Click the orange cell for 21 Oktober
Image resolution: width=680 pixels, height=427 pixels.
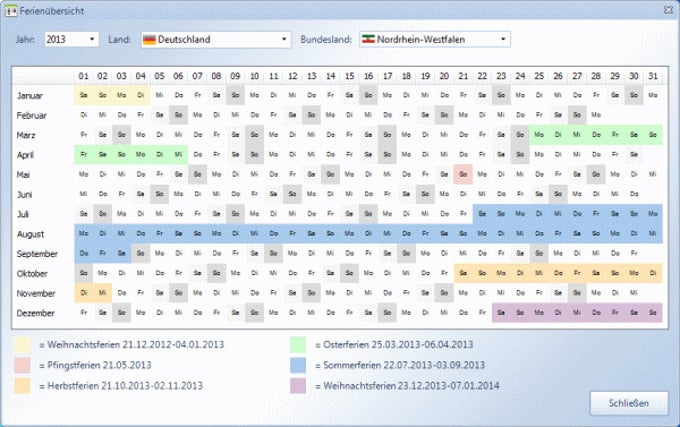click(463, 273)
